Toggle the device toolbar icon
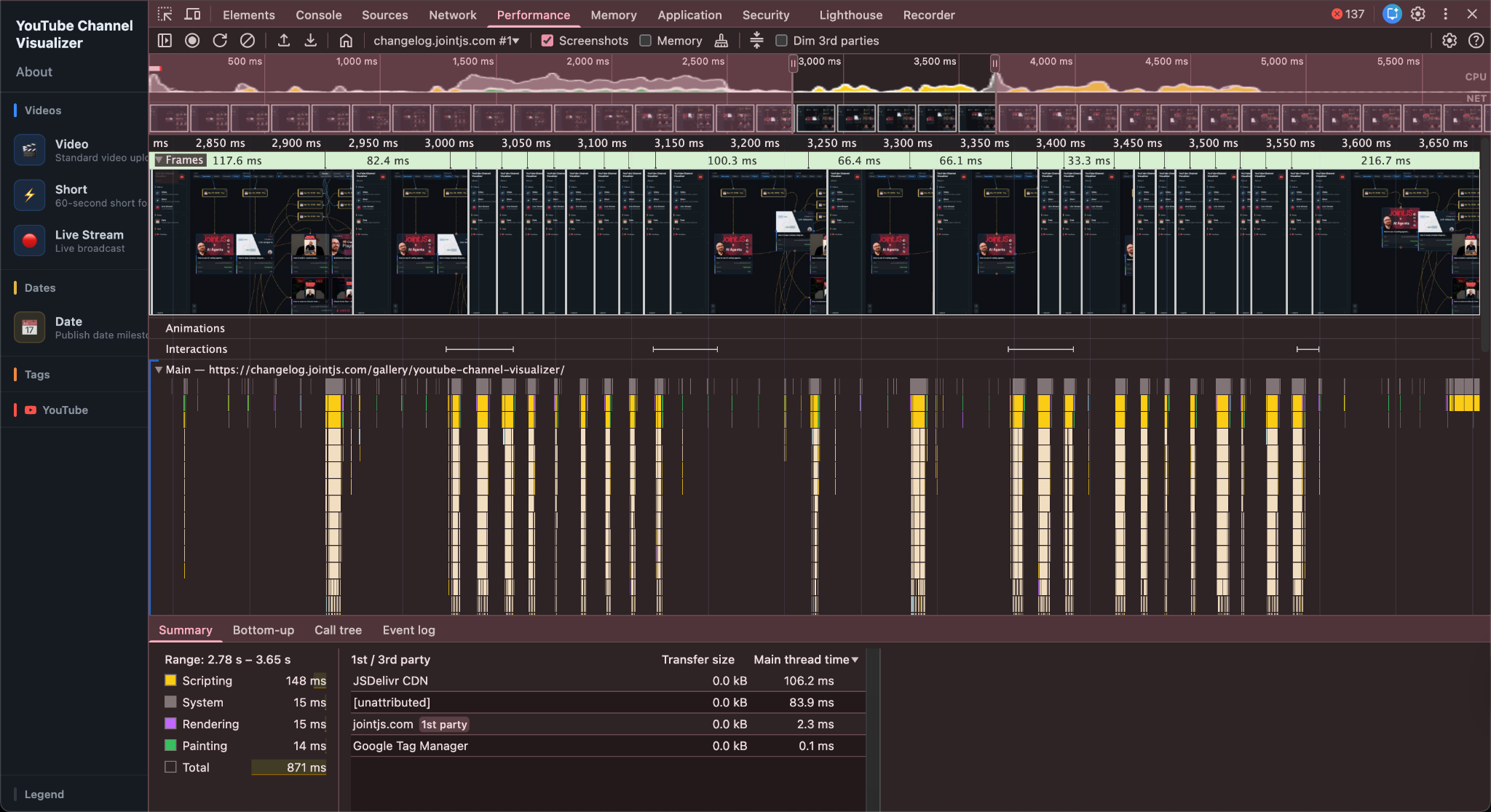The height and width of the screenshot is (812, 1491). pos(192,15)
